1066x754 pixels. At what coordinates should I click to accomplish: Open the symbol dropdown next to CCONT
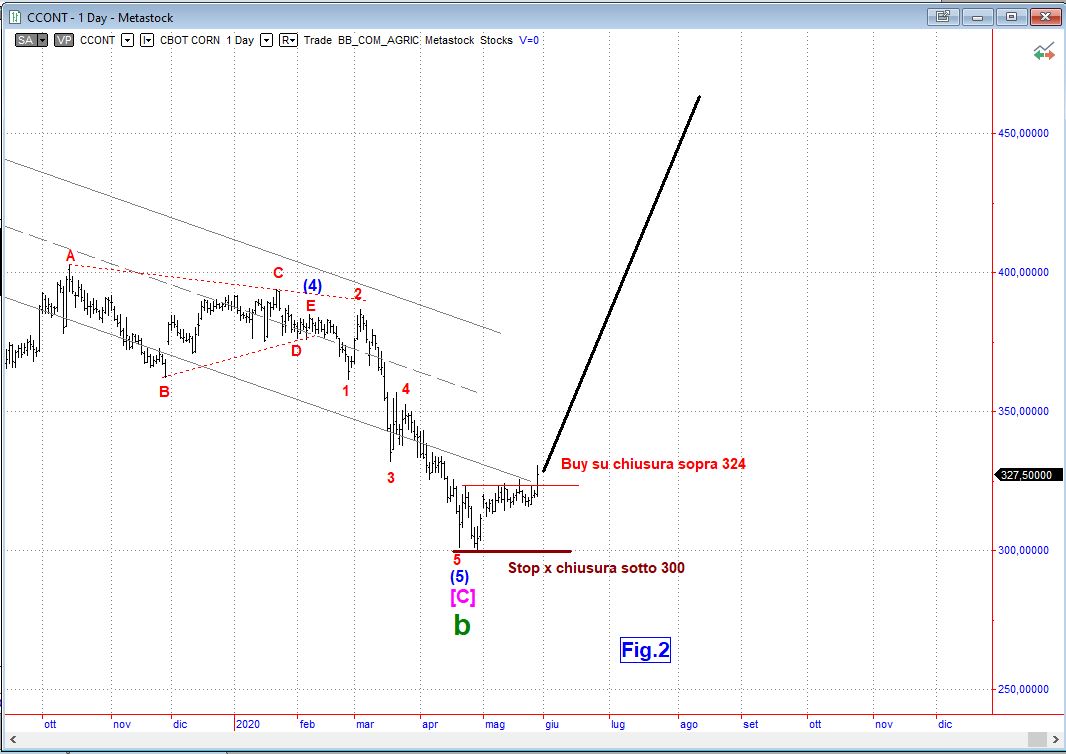pyautogui.click(x=127, y=40)
